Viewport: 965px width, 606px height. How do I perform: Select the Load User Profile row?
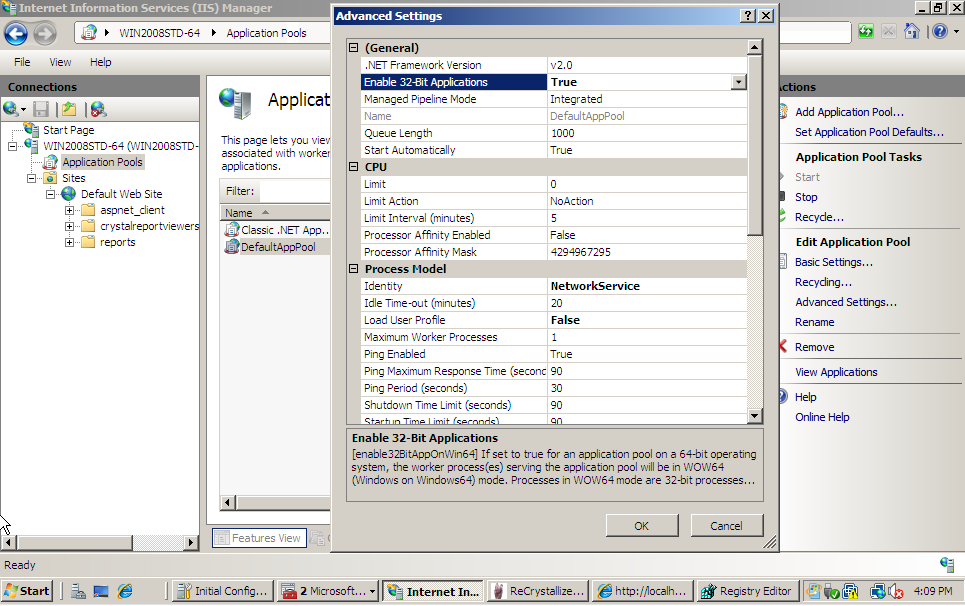(554, 321)
